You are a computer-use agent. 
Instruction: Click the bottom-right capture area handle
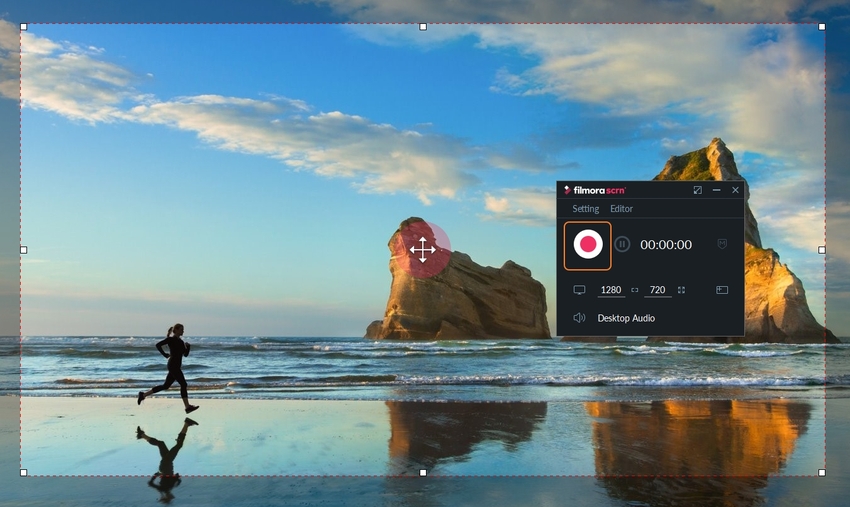click(822, 473)
